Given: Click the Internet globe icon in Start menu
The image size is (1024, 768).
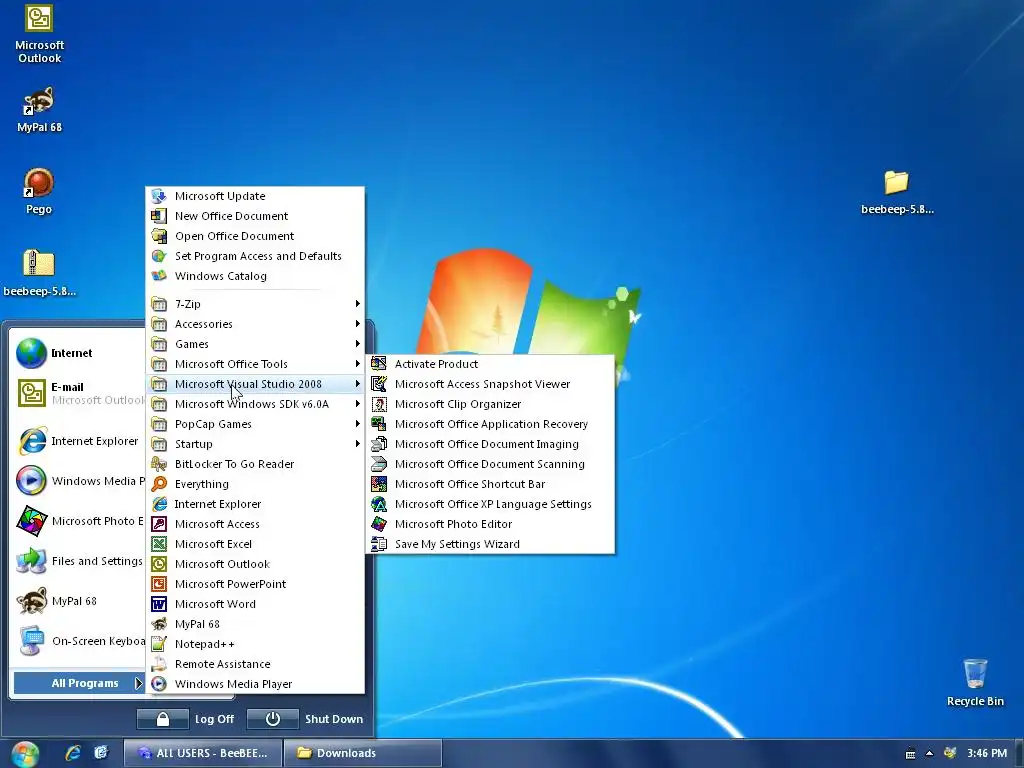Looking at the screenshot, I should [31, 353].
